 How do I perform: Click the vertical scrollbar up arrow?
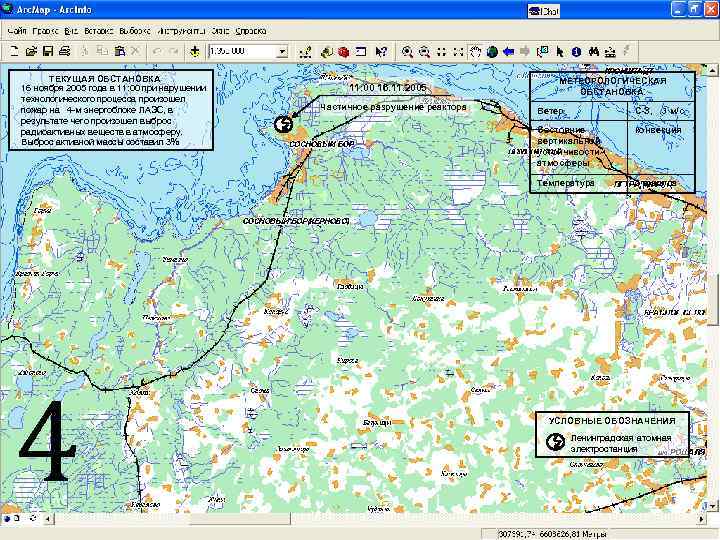pyautogui.click(x=712, y=71)
